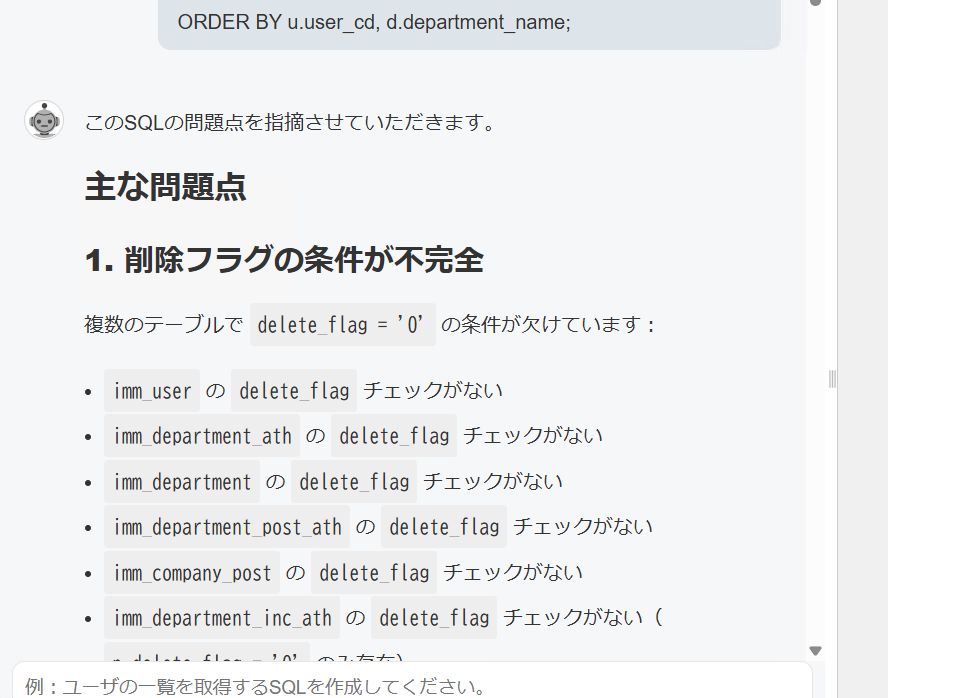The width and height of the screenshot is (961, 698).
Task: Click the imm_department_post_ath code badge
Action: (x=227, y=527)
